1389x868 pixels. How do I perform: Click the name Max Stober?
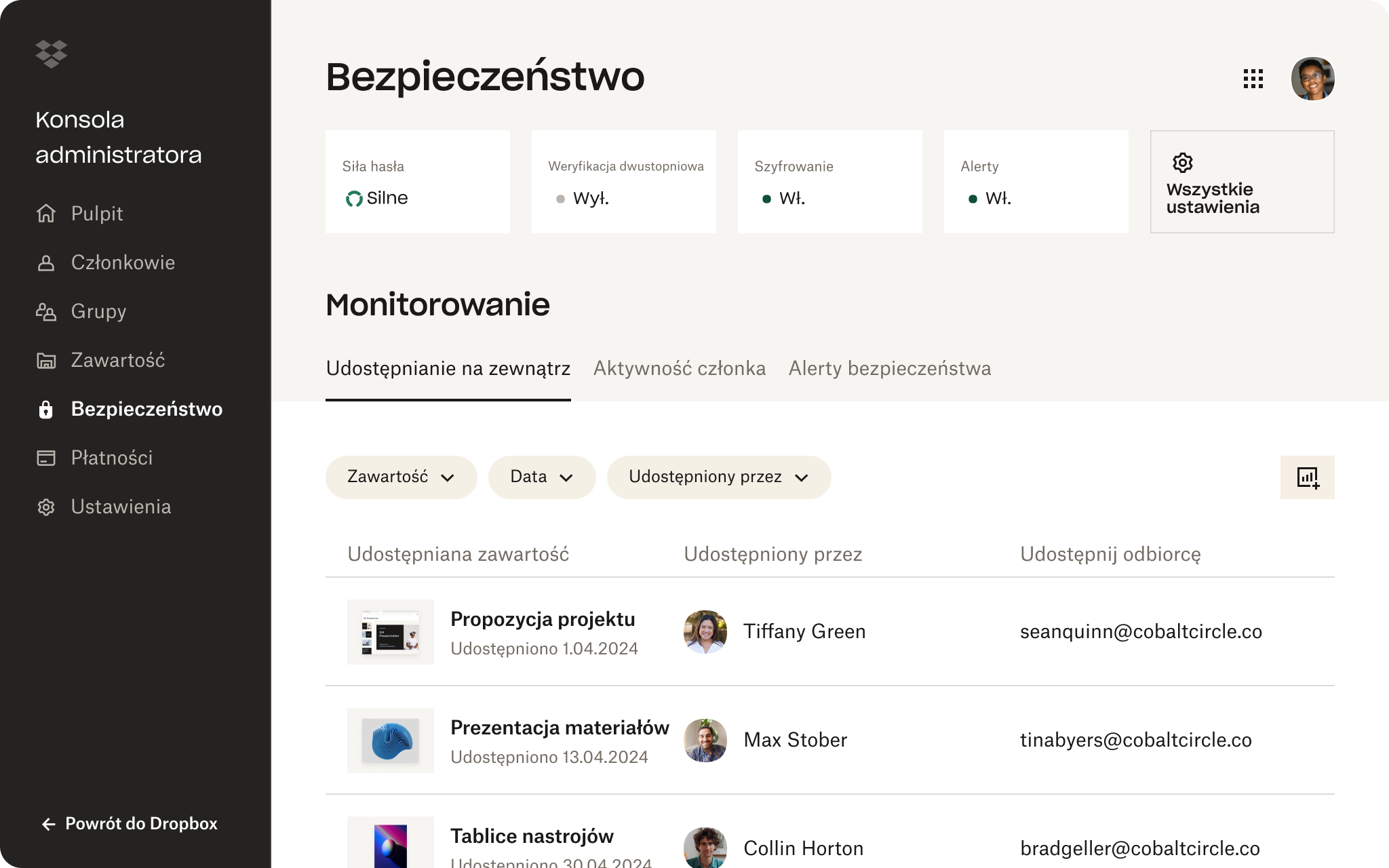pos(796,740)
